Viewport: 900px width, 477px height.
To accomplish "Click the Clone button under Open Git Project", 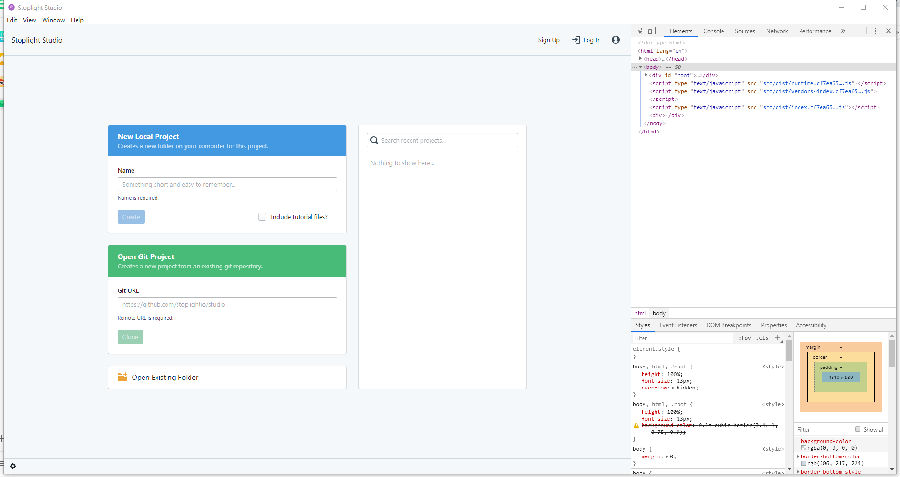I will coord(130,337).
